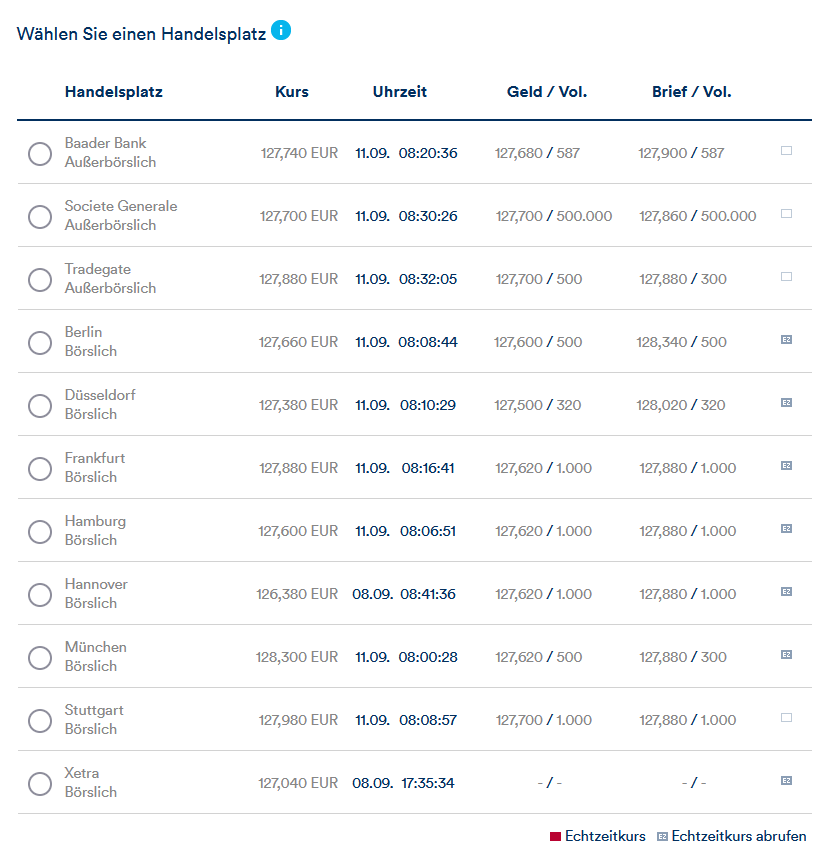Click realtime quote icon in Xetra row
The height and width of the screenshot is (857, 822).
(786, 781)
